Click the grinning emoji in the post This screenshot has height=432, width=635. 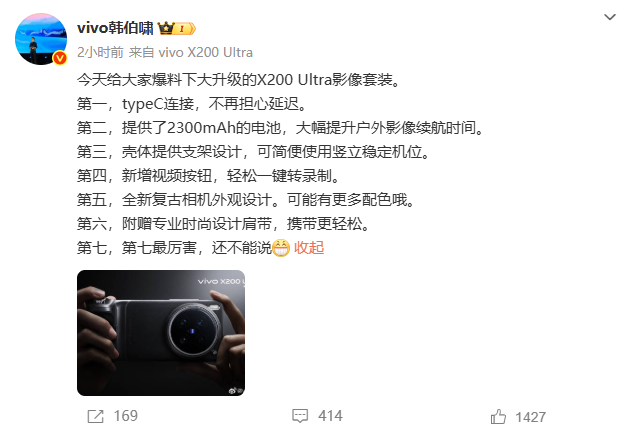281,248
